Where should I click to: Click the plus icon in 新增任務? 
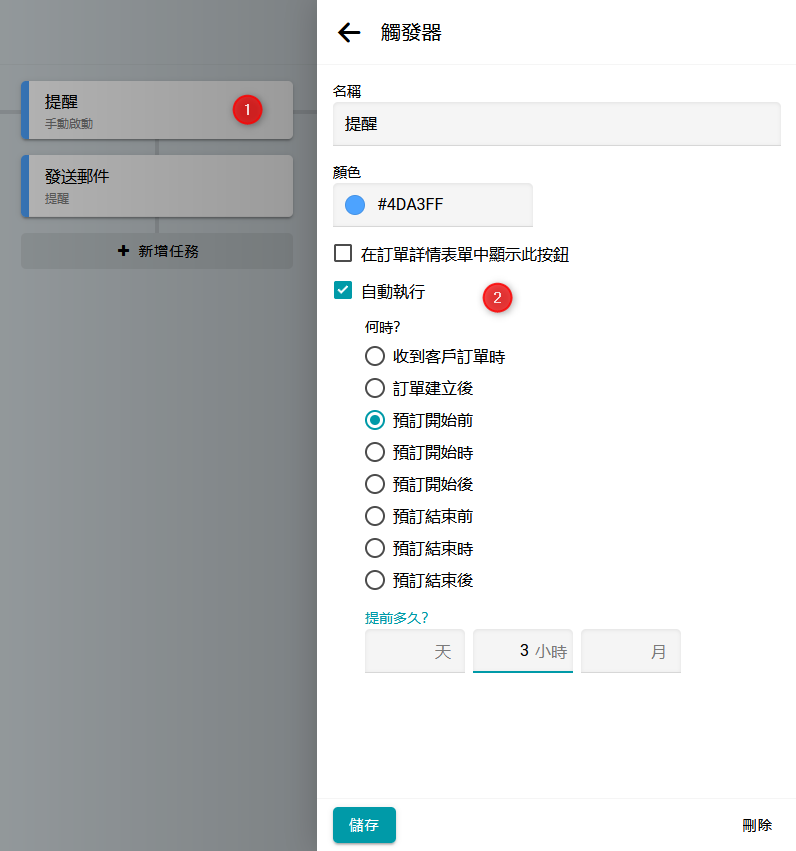pos(124,251)
